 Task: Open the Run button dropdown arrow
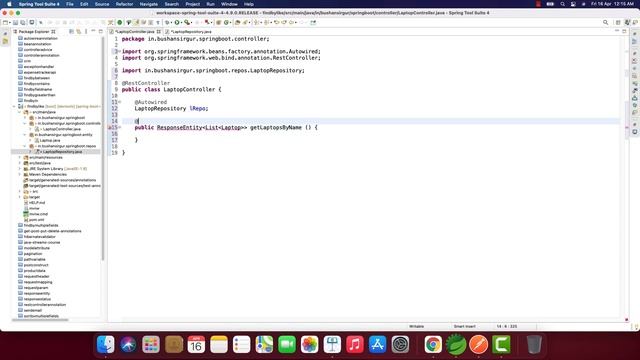tap(182, 22)
